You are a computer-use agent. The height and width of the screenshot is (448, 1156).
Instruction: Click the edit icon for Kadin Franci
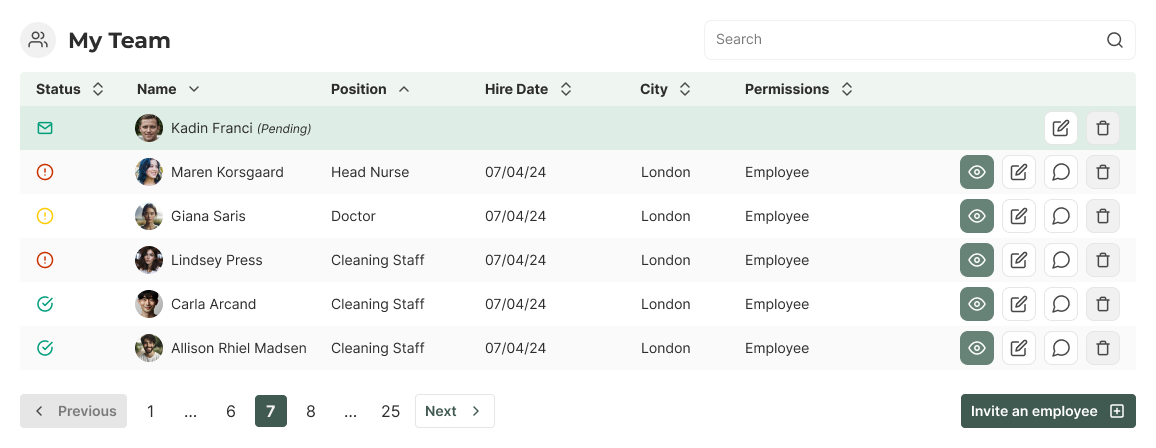(x=1061, y=128)
